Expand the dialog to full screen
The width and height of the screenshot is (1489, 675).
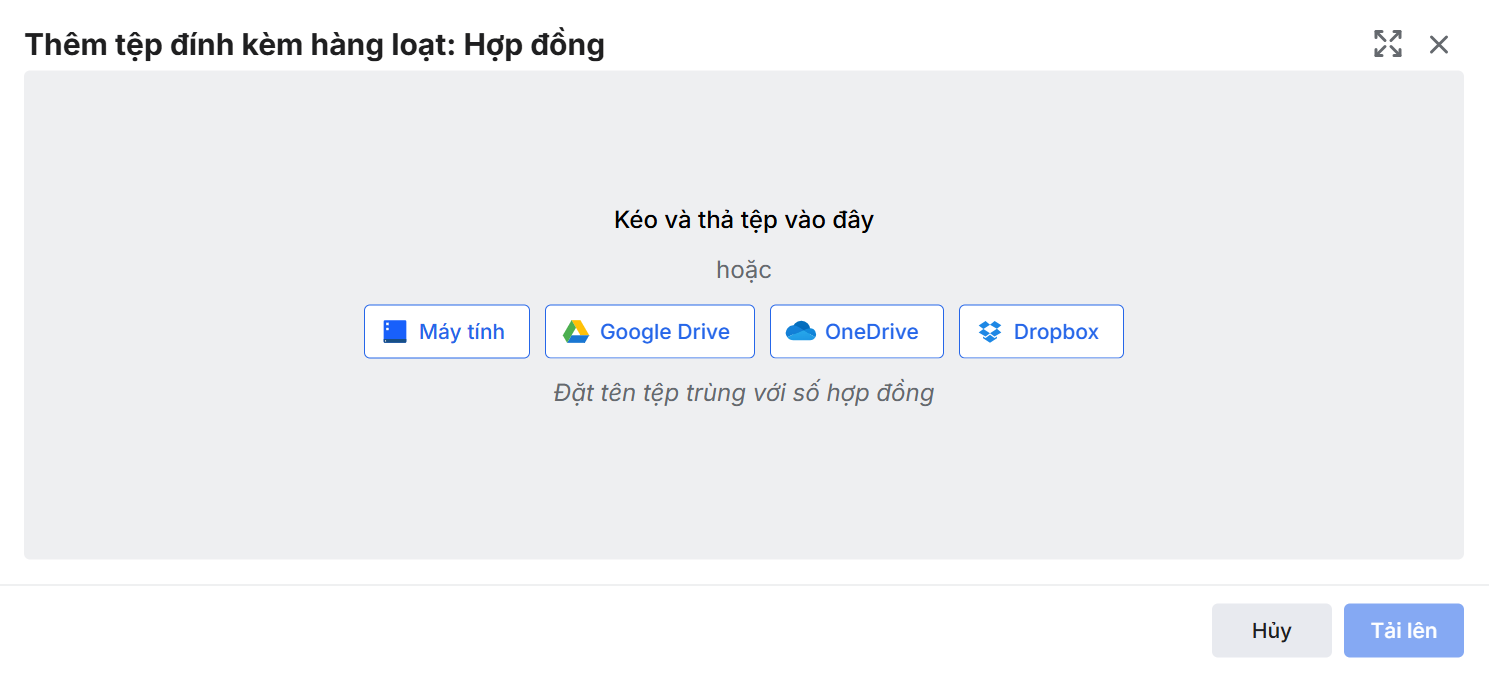[x=1387, y=44]
